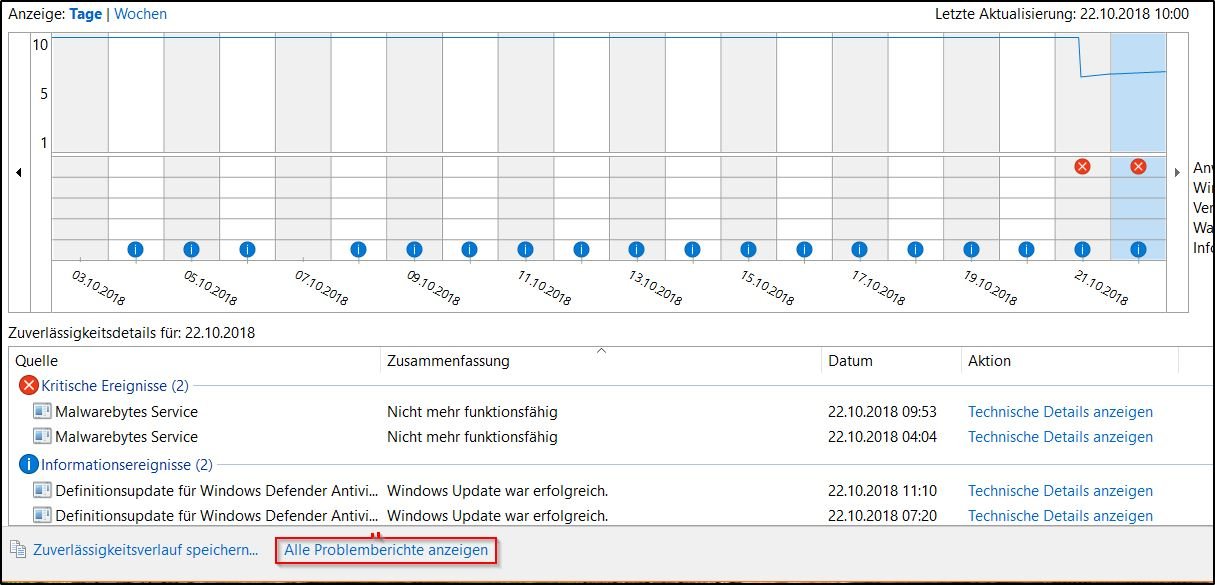This screenshot has height=585, width=1215.
Task: Collapse the Informationsereignisse (2) group
Action: click(127, 465)
